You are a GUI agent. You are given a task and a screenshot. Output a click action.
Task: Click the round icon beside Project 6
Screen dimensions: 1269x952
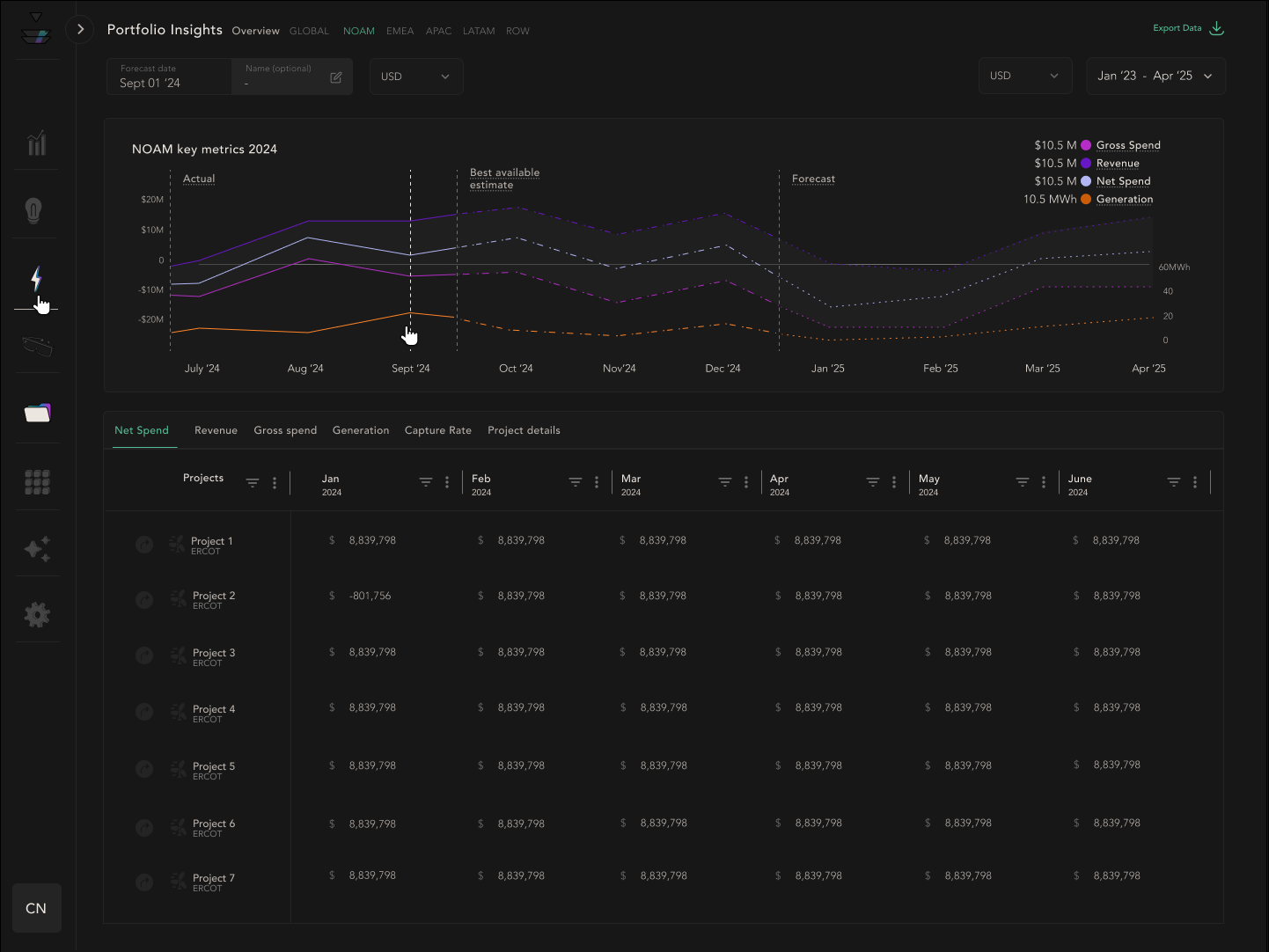coord(144,828)
